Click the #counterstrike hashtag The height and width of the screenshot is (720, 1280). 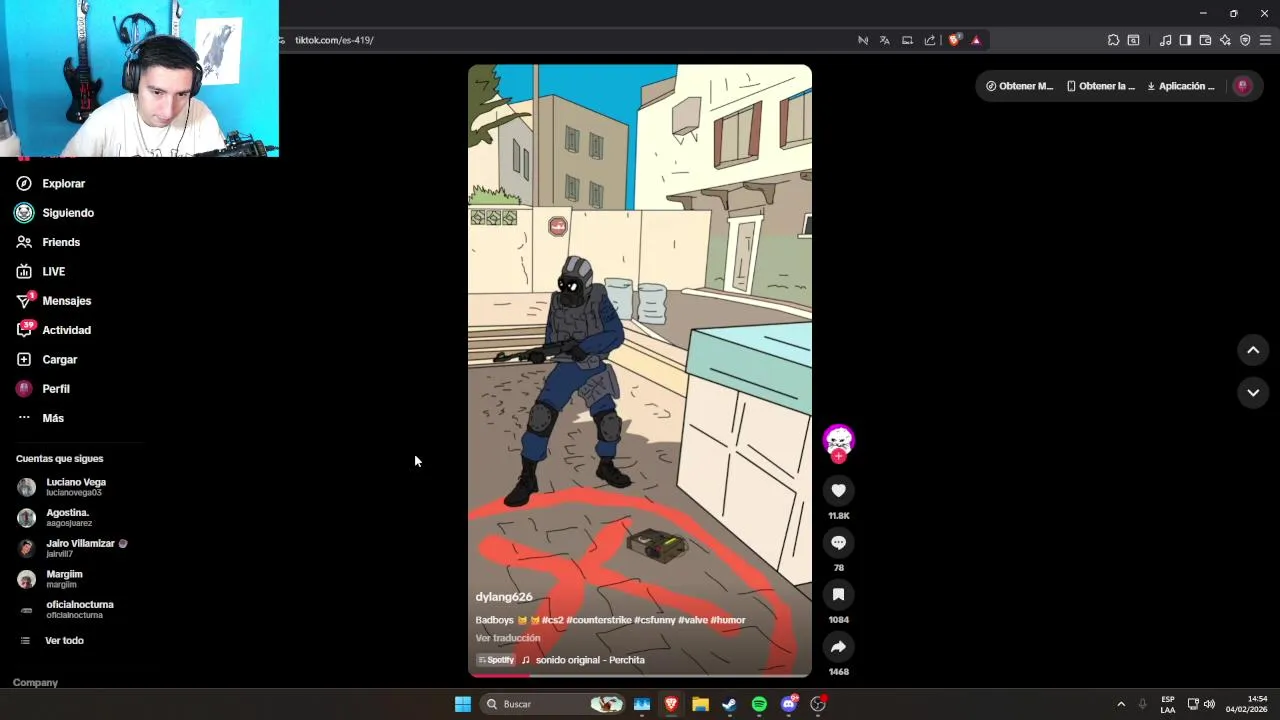coord(599,620)
